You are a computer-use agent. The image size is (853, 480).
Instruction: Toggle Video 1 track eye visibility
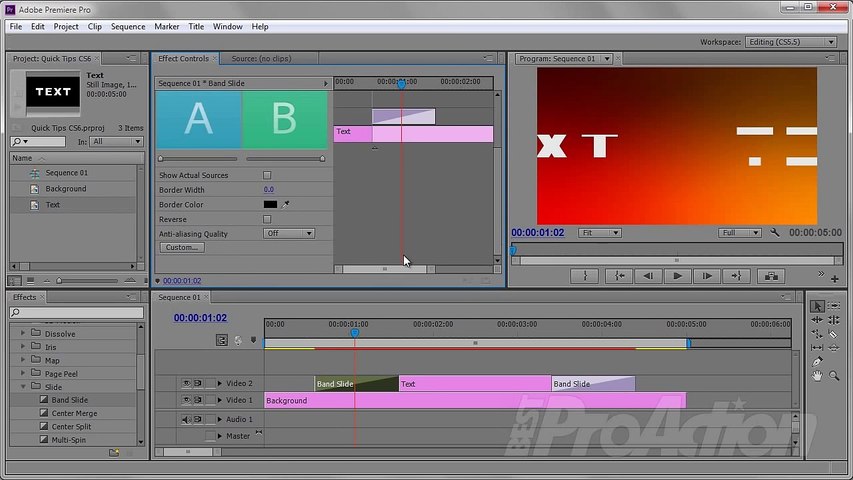pyautogui.click(x=186, y=400)
